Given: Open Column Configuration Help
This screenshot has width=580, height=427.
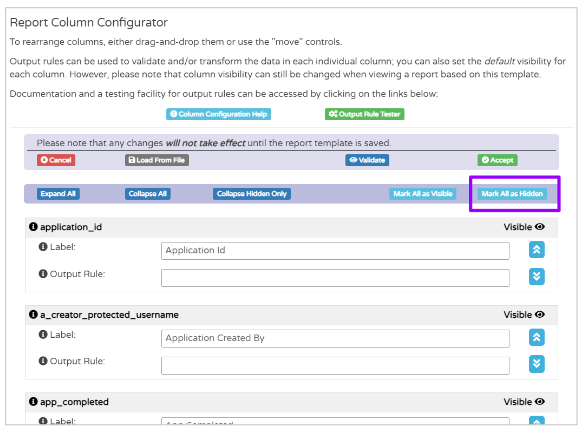Looking at the screenshot, I should 218,114.
